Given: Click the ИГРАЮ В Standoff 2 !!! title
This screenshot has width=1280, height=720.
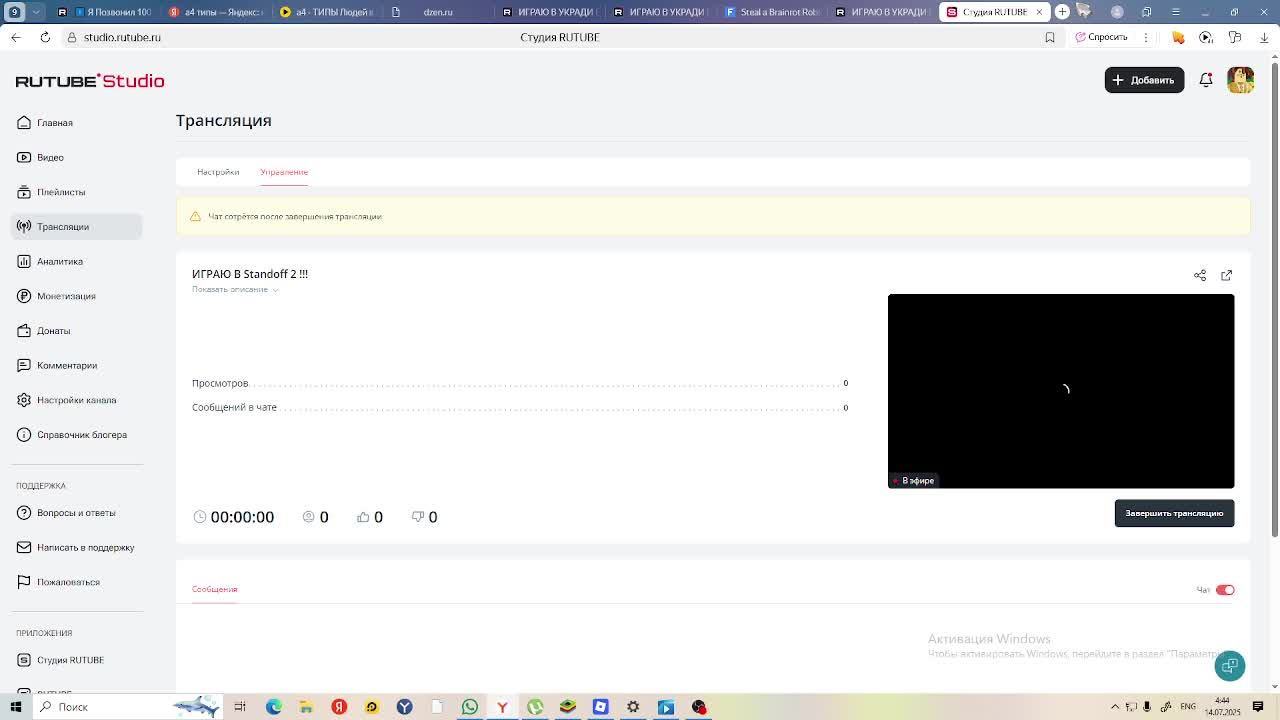Looking at the screenshot, I should click(x=250, y=274).
